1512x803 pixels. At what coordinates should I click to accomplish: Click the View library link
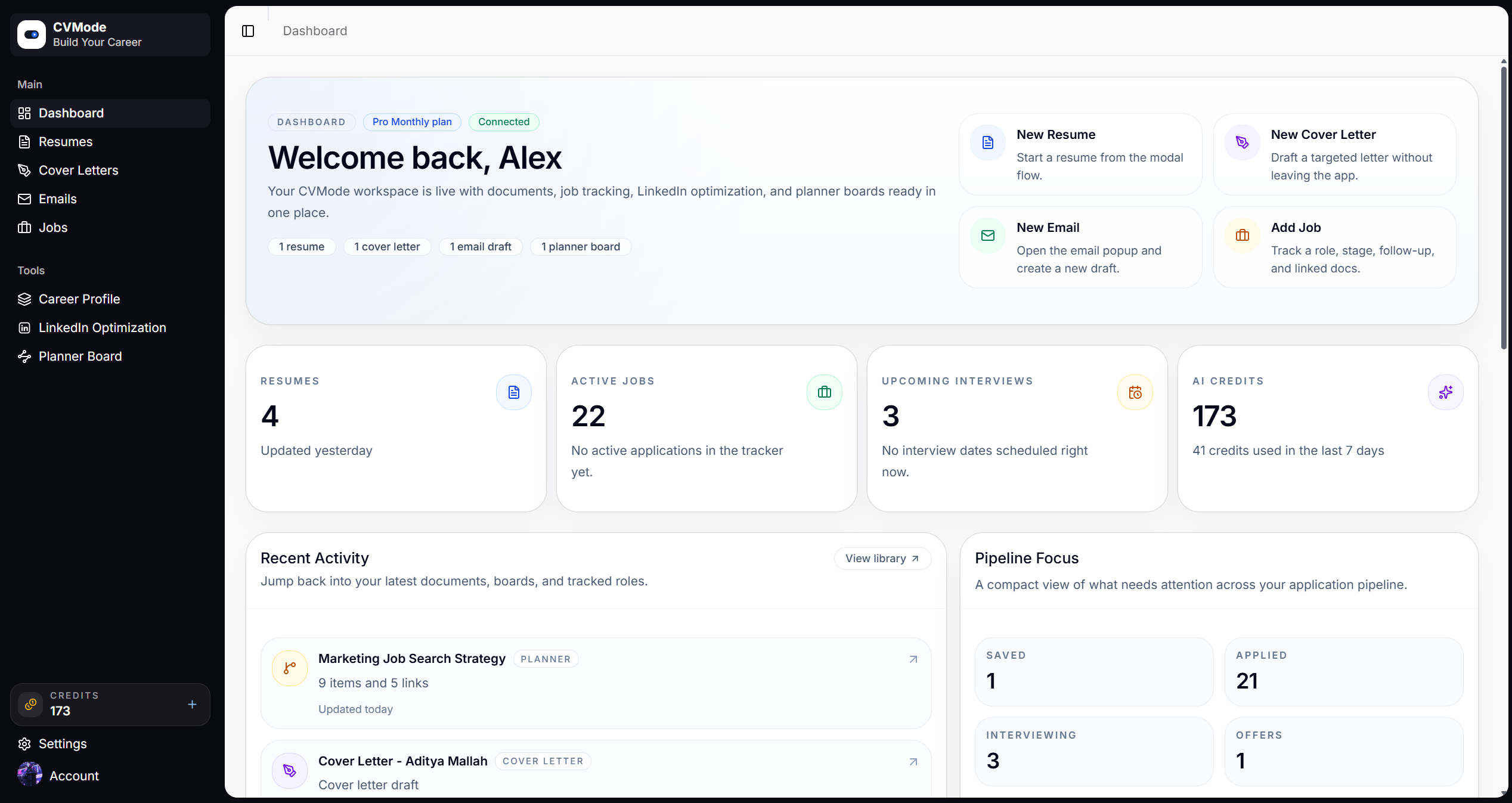(882, 559)
